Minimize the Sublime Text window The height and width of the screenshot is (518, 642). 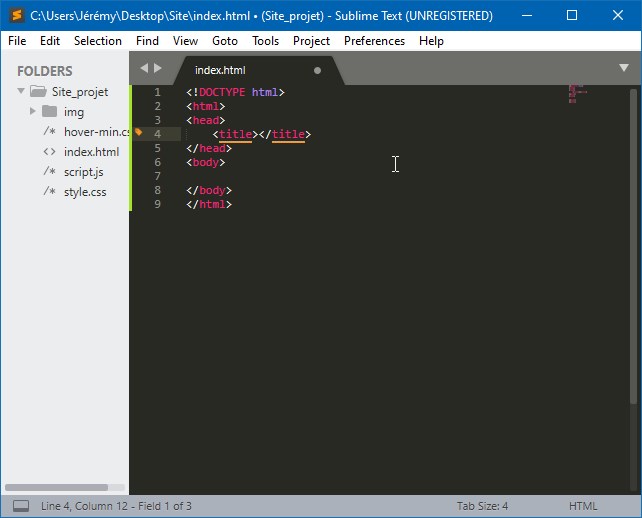point(527,16)
